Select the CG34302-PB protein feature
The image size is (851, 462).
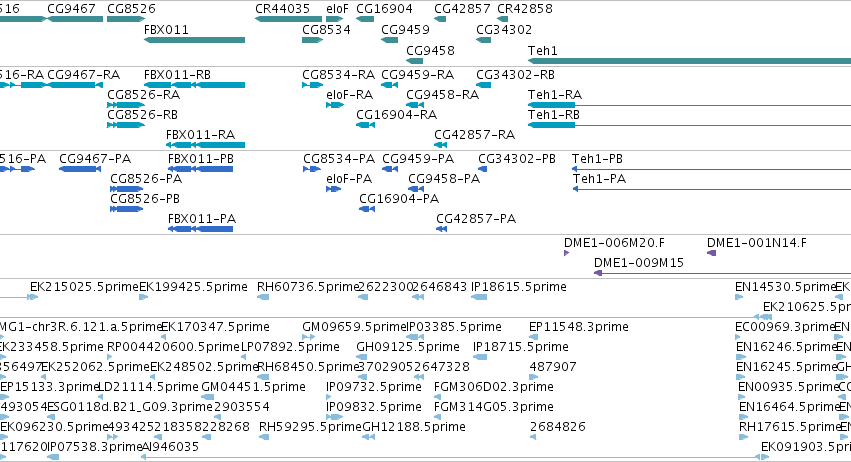482,169
